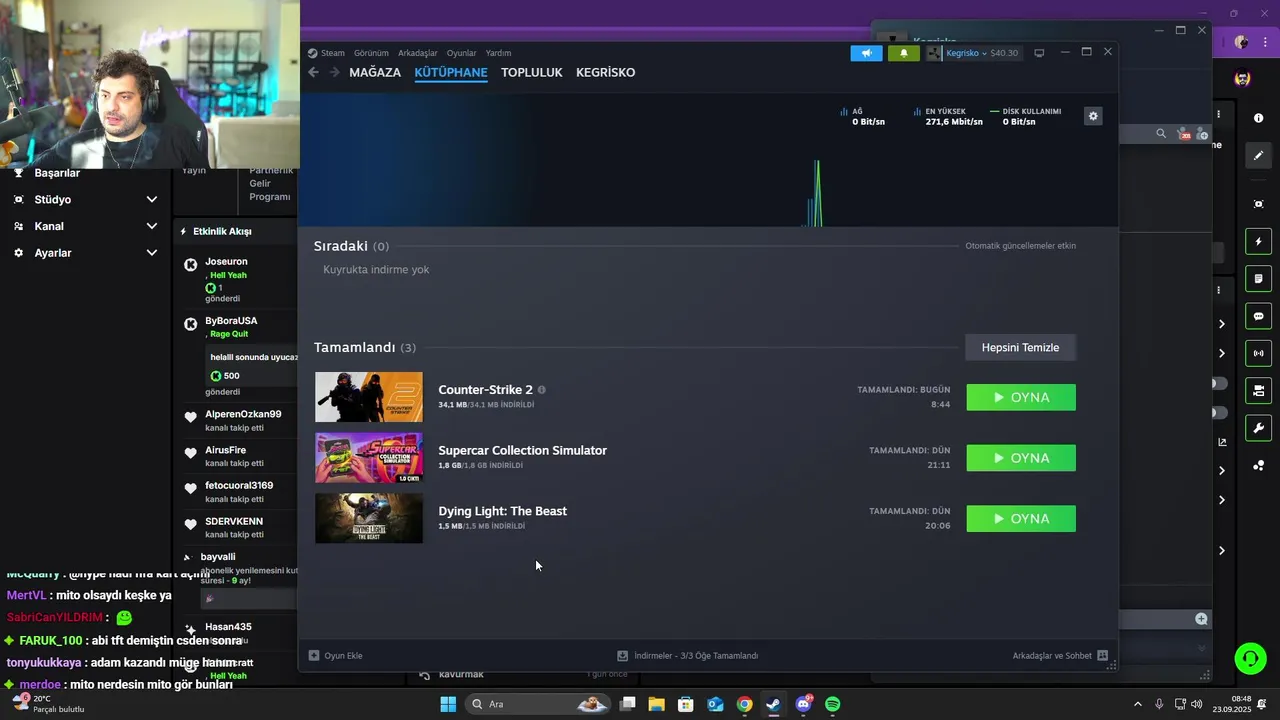Open the Steam menu
The height and width of the screenshot is (720, 1280).
(326, 53)
